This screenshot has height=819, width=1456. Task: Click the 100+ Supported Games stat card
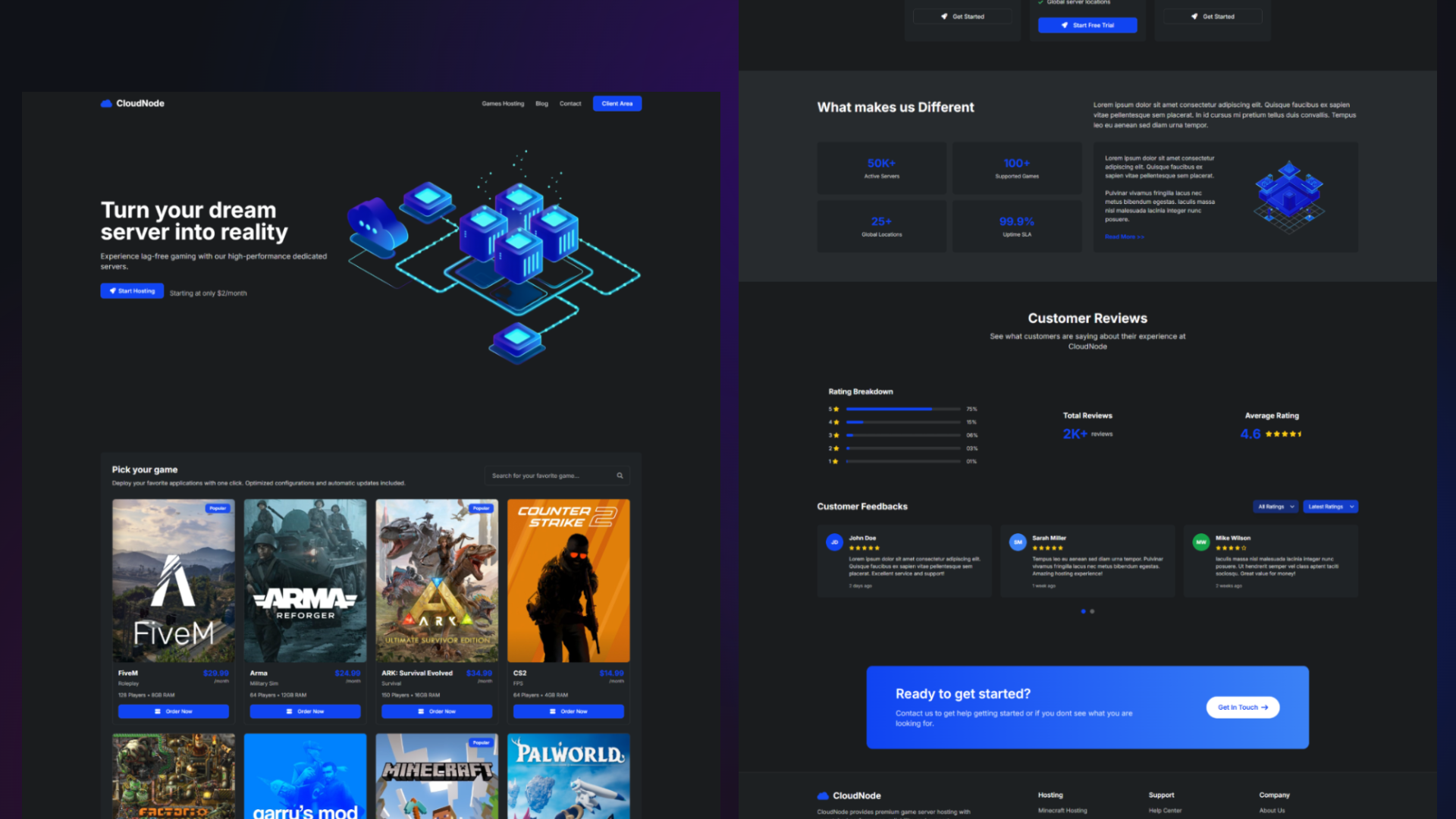pos(1017,168)
